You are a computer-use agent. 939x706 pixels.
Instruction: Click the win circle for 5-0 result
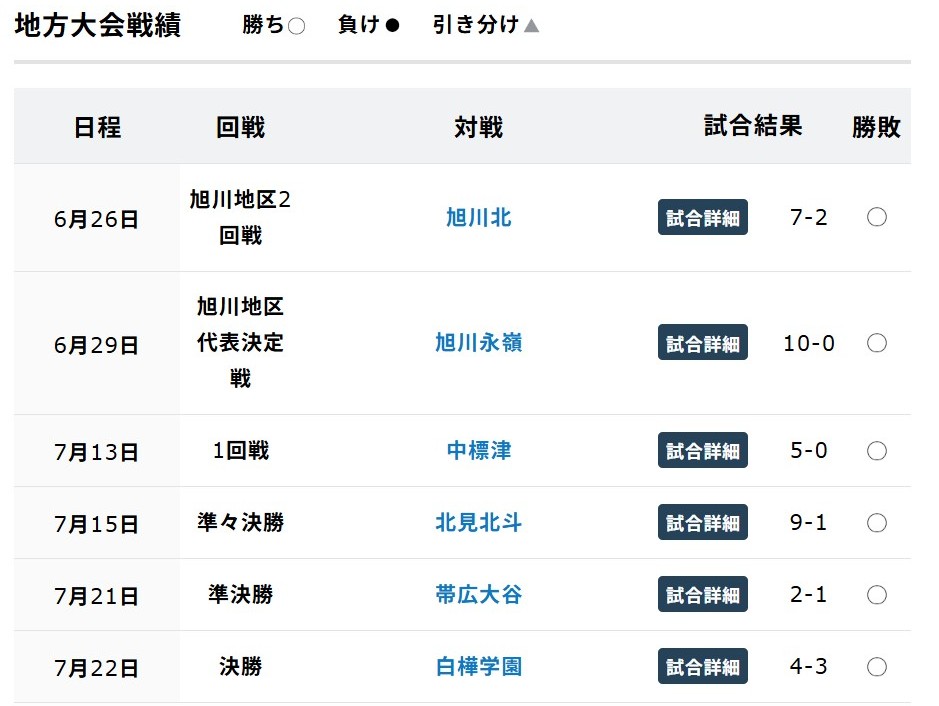click(877, 451)
